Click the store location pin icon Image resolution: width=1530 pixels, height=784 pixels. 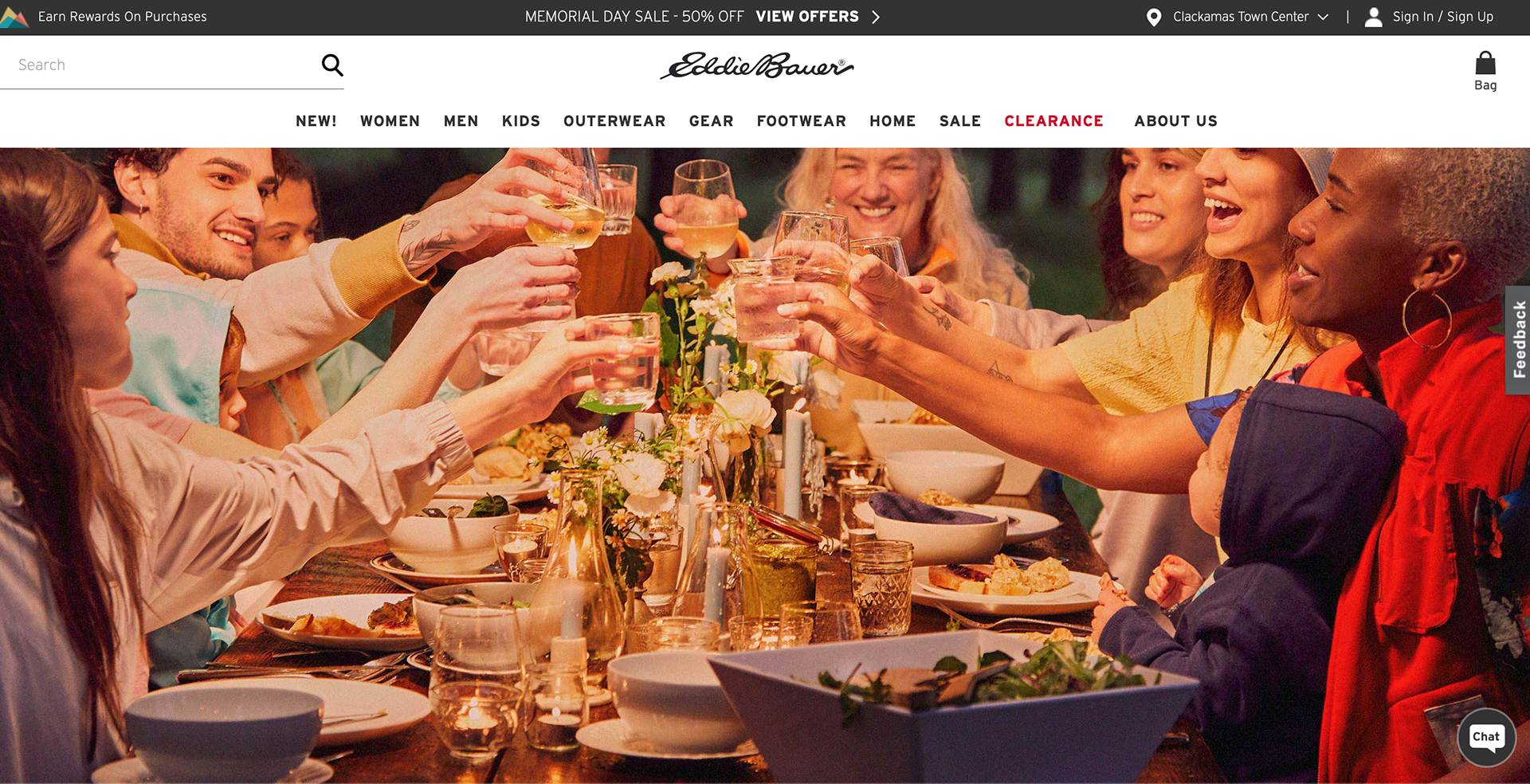click(1153, 18)
